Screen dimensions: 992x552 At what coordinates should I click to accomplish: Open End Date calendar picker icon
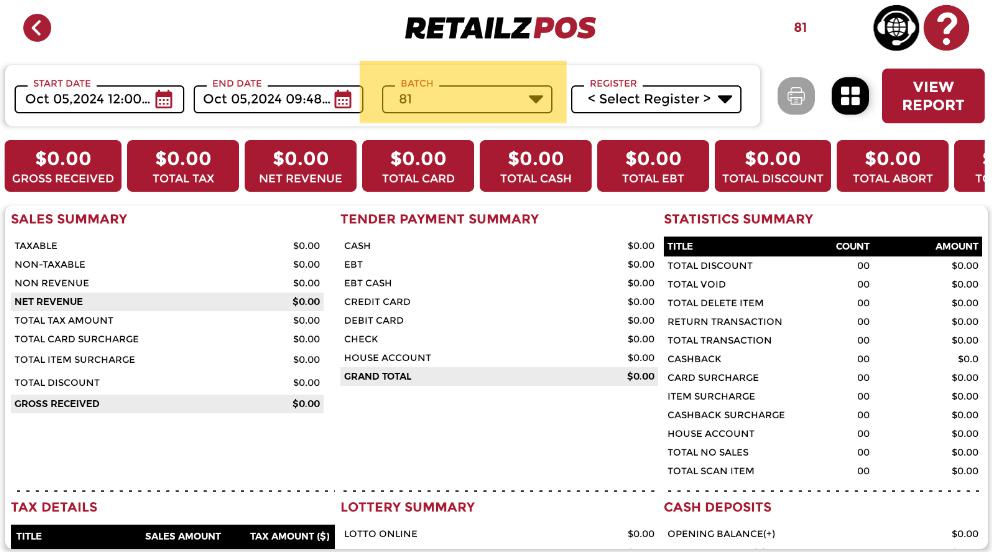[343, 99]
